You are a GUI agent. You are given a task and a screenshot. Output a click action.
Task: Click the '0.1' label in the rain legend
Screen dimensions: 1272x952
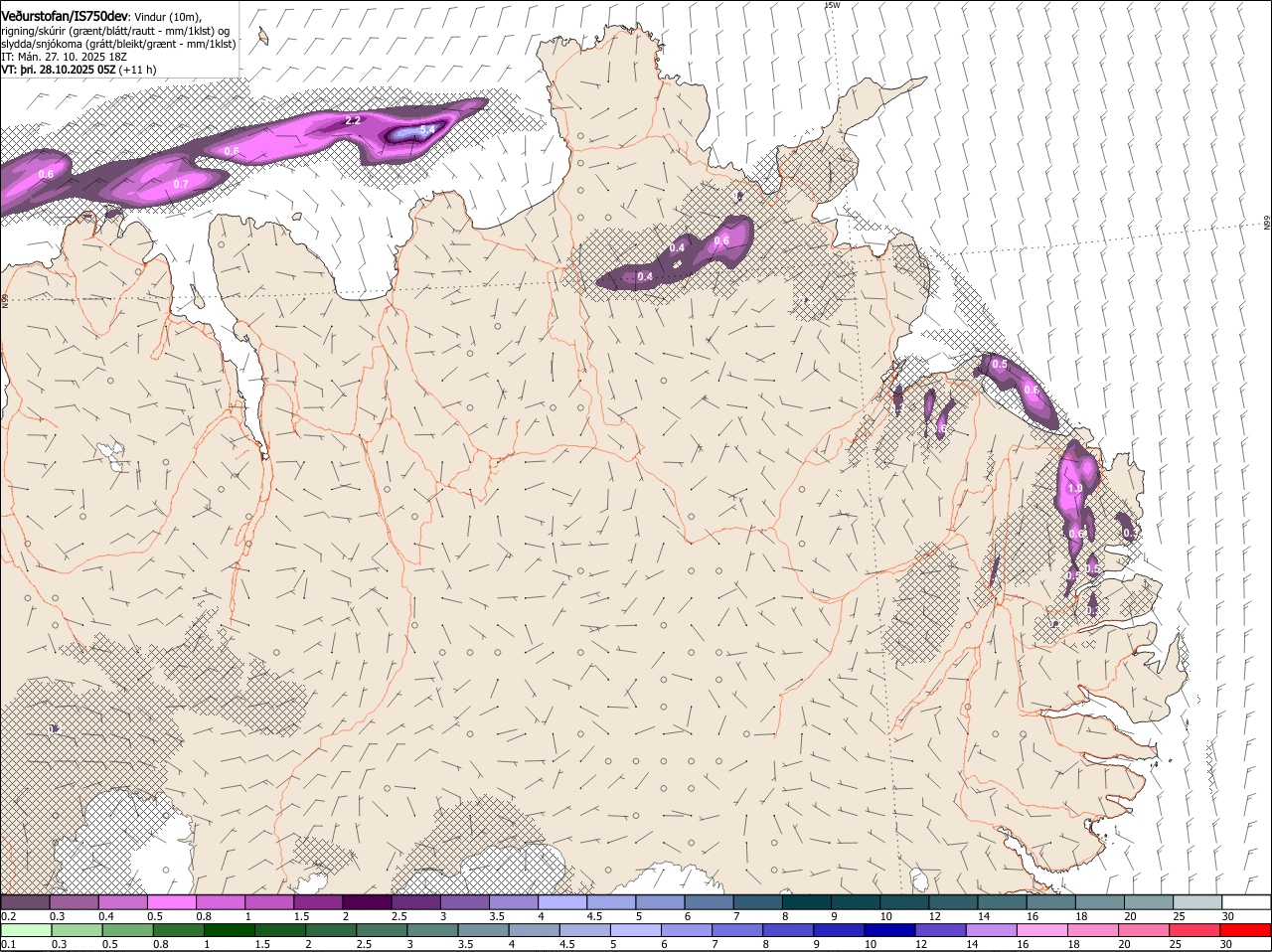coord(8,944)
